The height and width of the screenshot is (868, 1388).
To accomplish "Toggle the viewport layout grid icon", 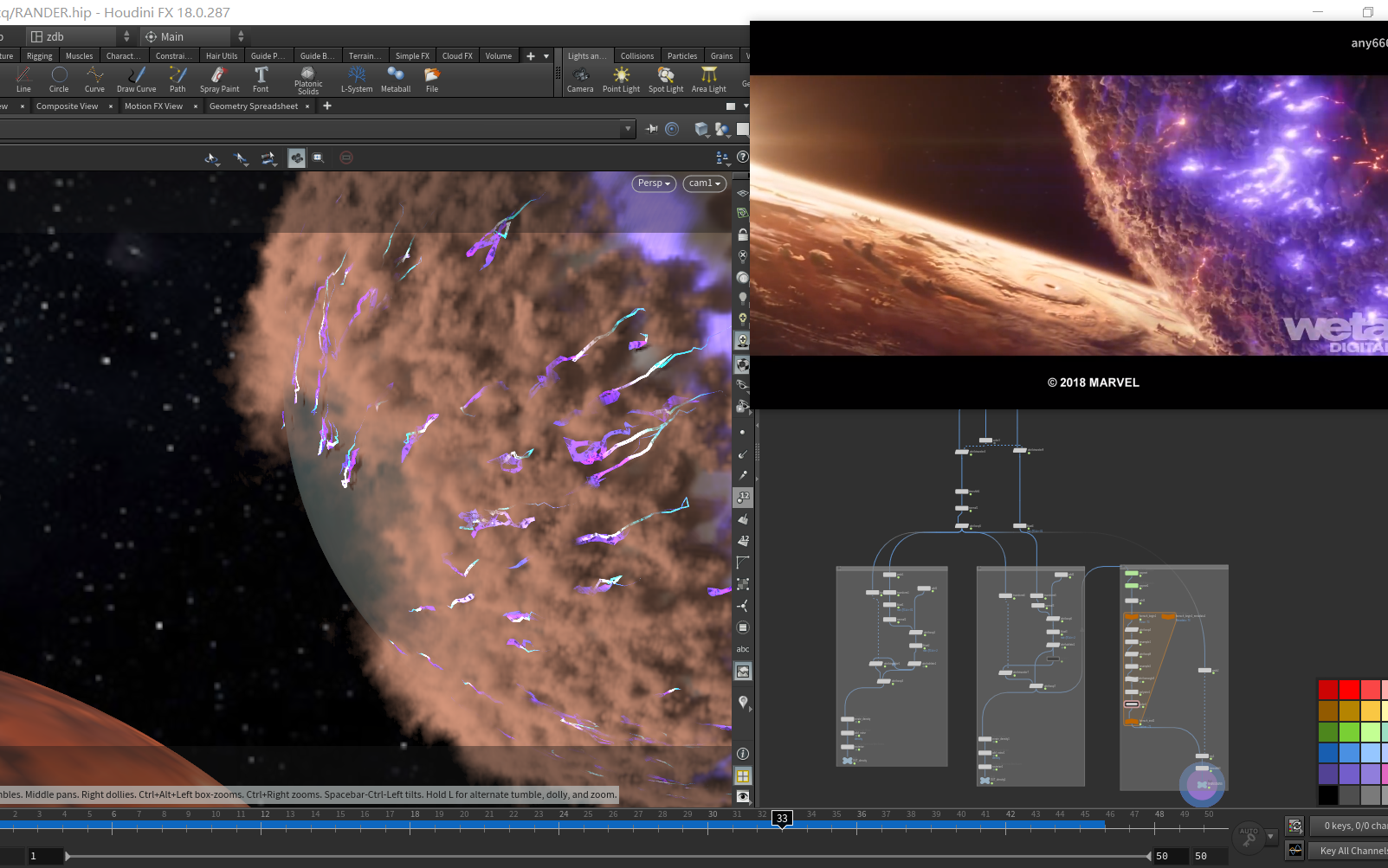I will (742, 775).
